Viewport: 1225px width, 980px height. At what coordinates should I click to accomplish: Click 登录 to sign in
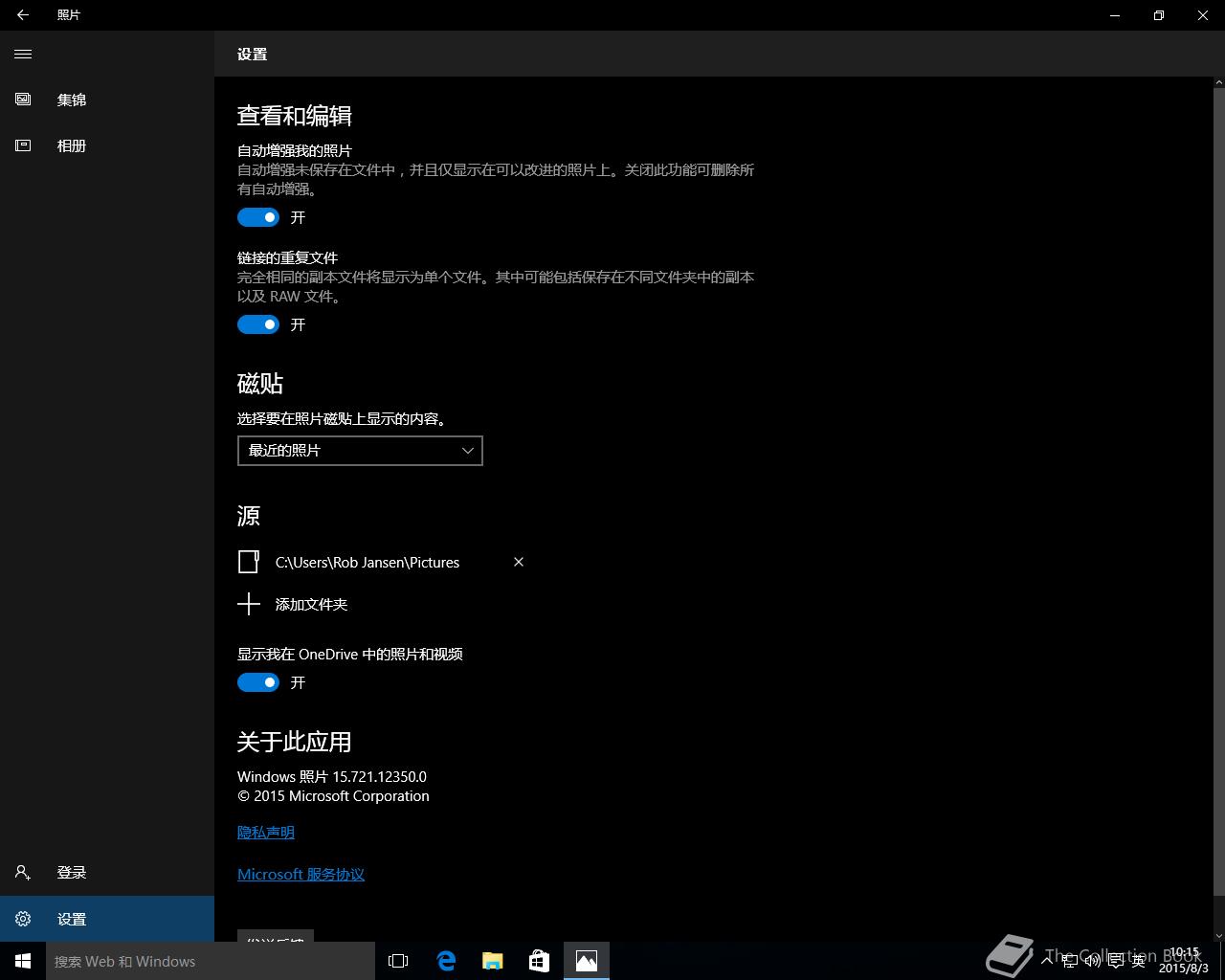(x=107, y=873)
